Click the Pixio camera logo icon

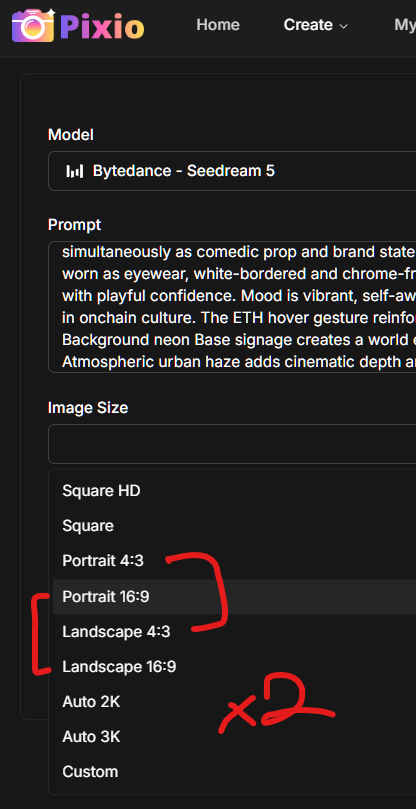click(x=33, y=25)
